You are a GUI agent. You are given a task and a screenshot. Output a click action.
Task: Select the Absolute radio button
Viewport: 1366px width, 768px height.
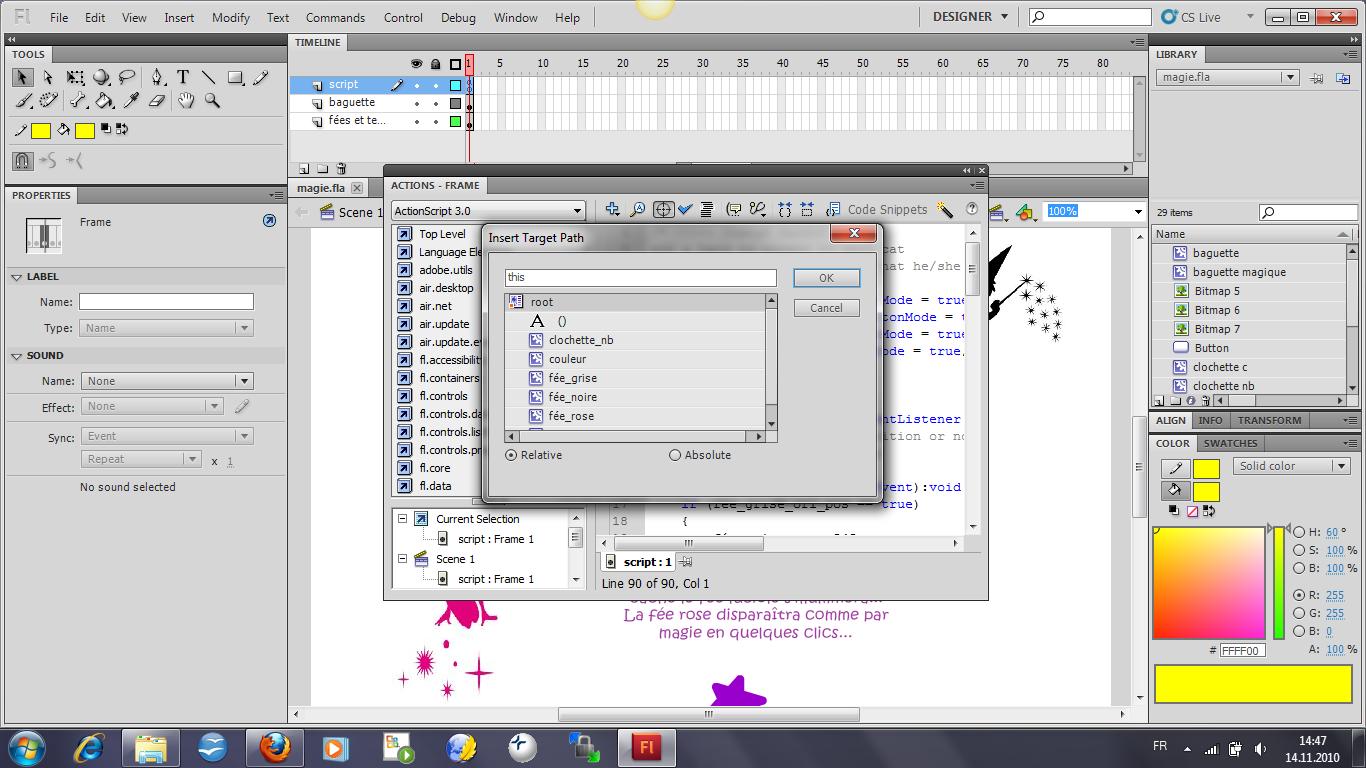pyautogui.click(x=675, y=455)
